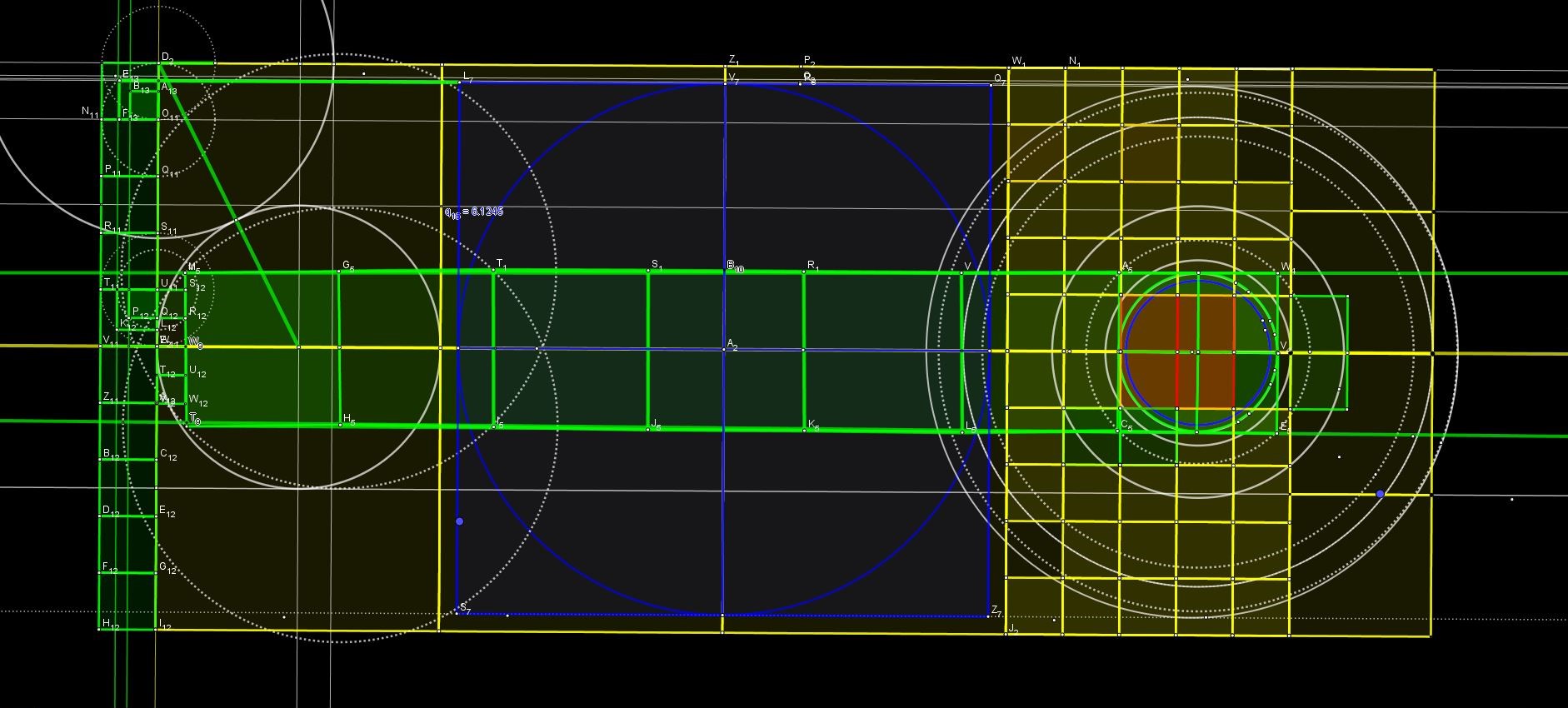This screenshot has width=1568, height=708.
Task: Select point C5 near small green circle
Action: click(1119, 431)
